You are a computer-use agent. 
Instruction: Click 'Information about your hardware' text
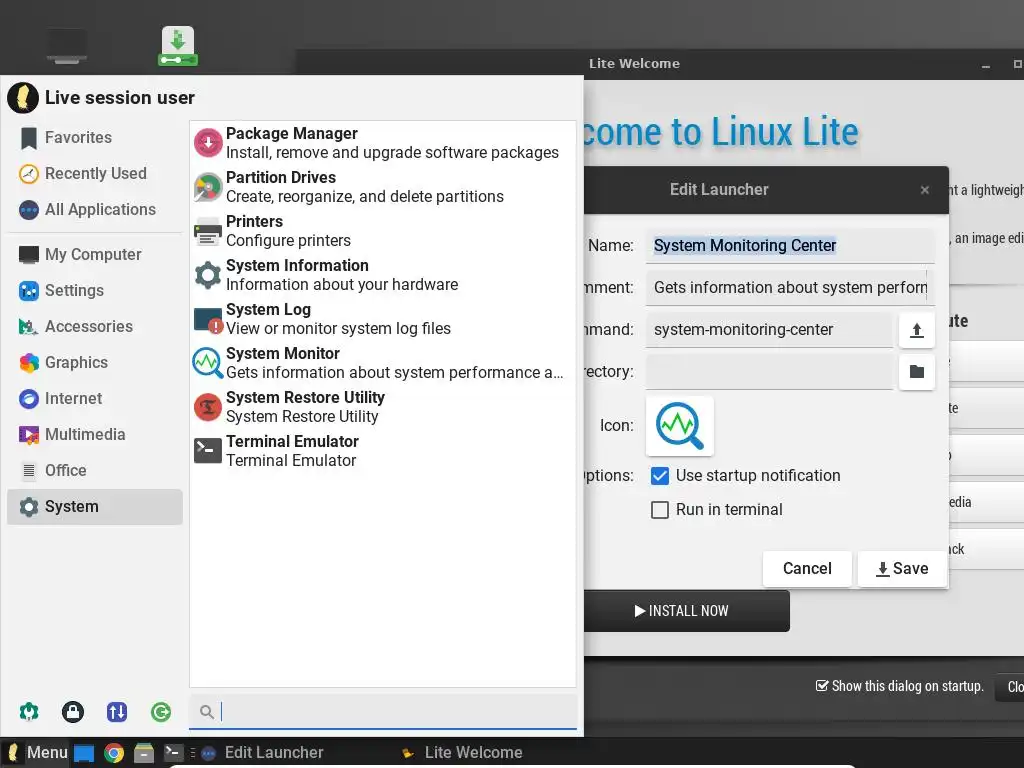click(342, 285)
